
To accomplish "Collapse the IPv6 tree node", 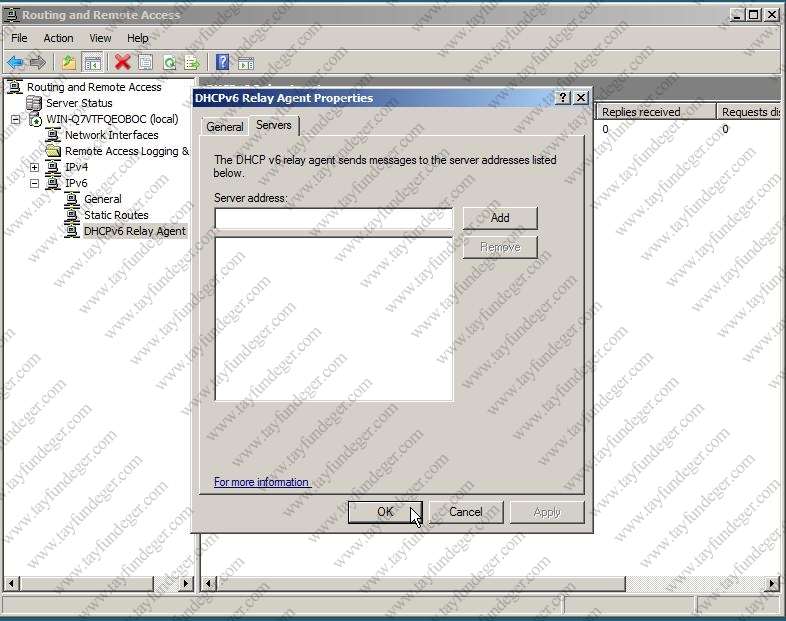I will pos(34,183).
